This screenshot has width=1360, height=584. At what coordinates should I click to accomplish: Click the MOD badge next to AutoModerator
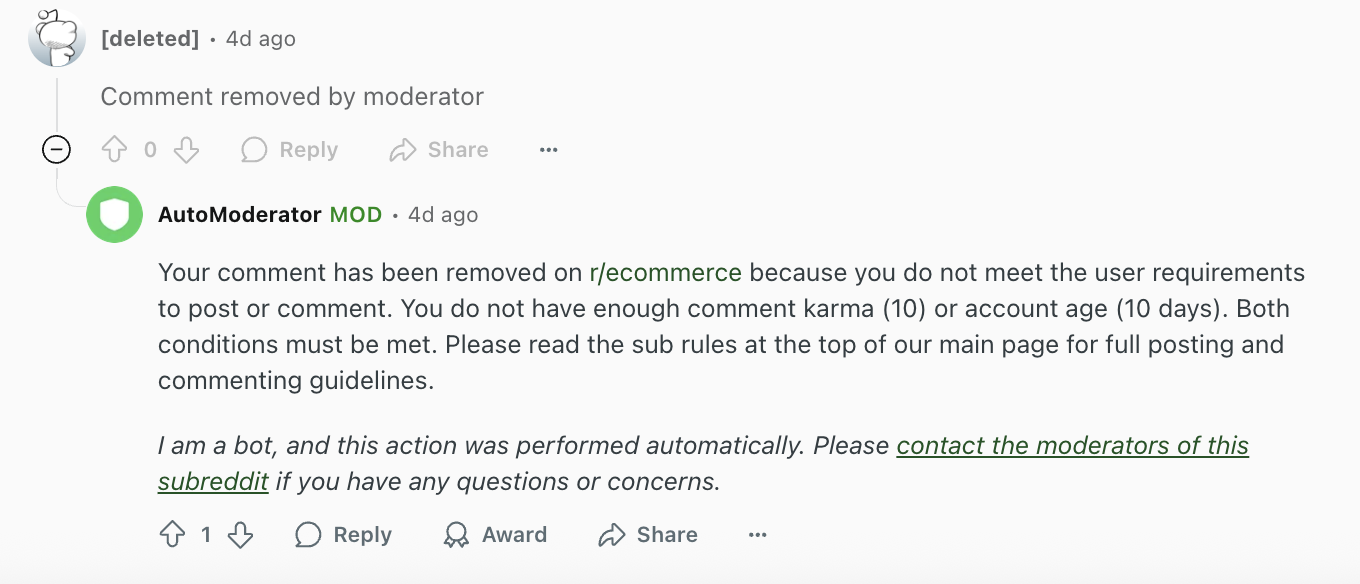pos(355,214)
